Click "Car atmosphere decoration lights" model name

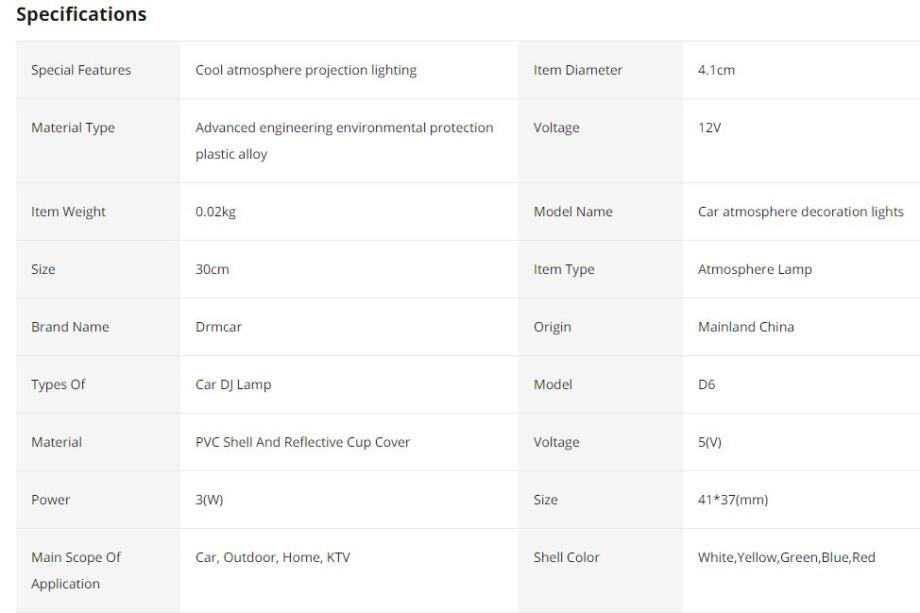click(800, 212)
